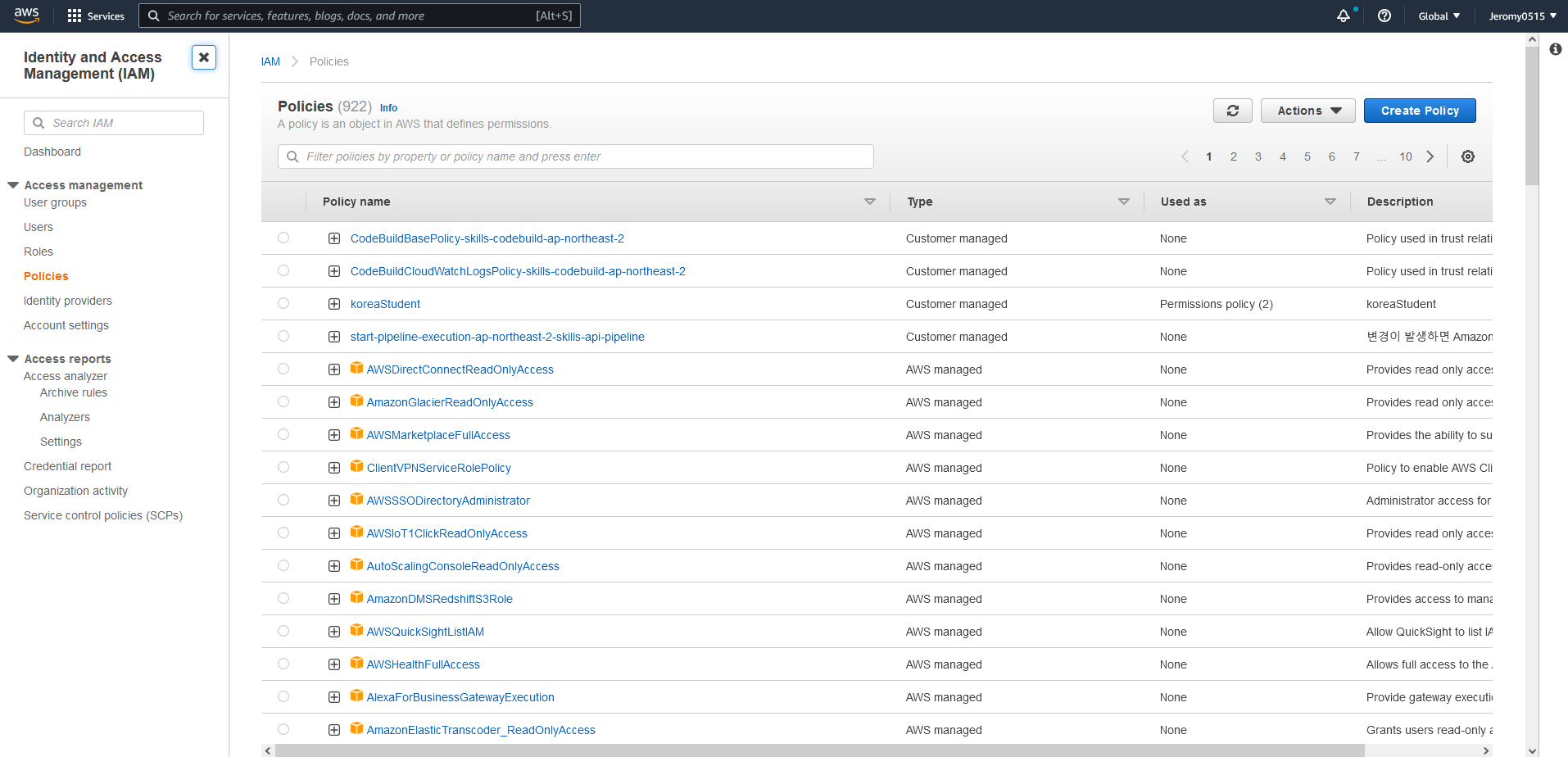The width and height of the screenshot is (1568, 757).
Task: Focus the Filter policies search field
Action: (576, 156)
